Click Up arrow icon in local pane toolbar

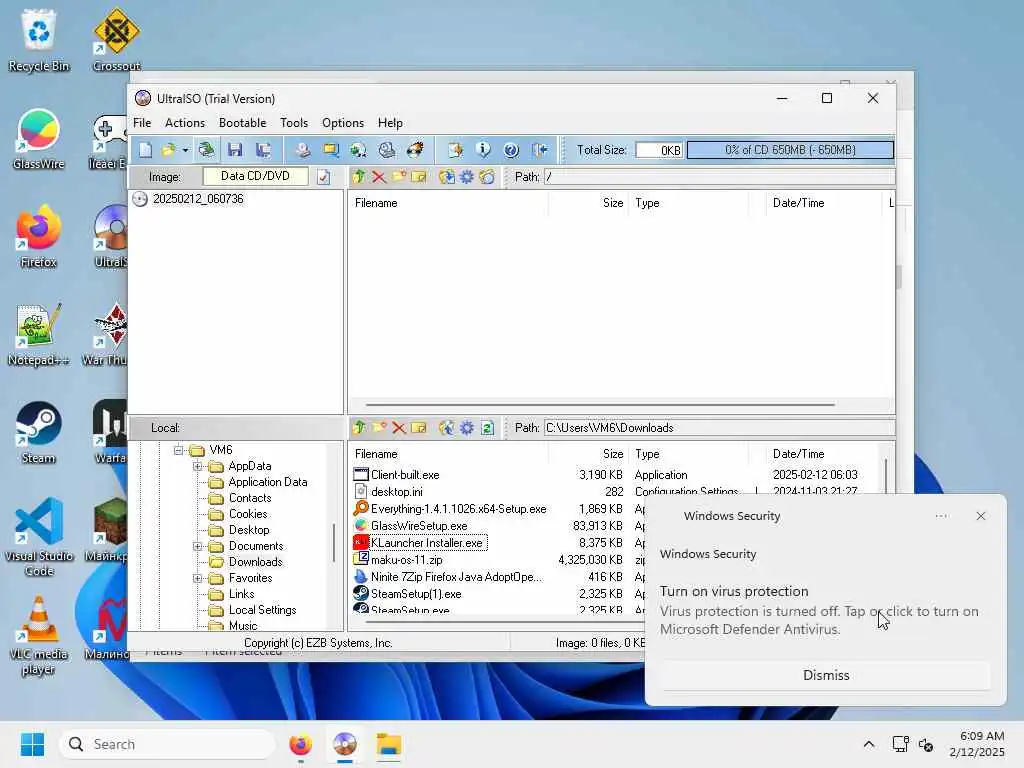tap(359, 428)
